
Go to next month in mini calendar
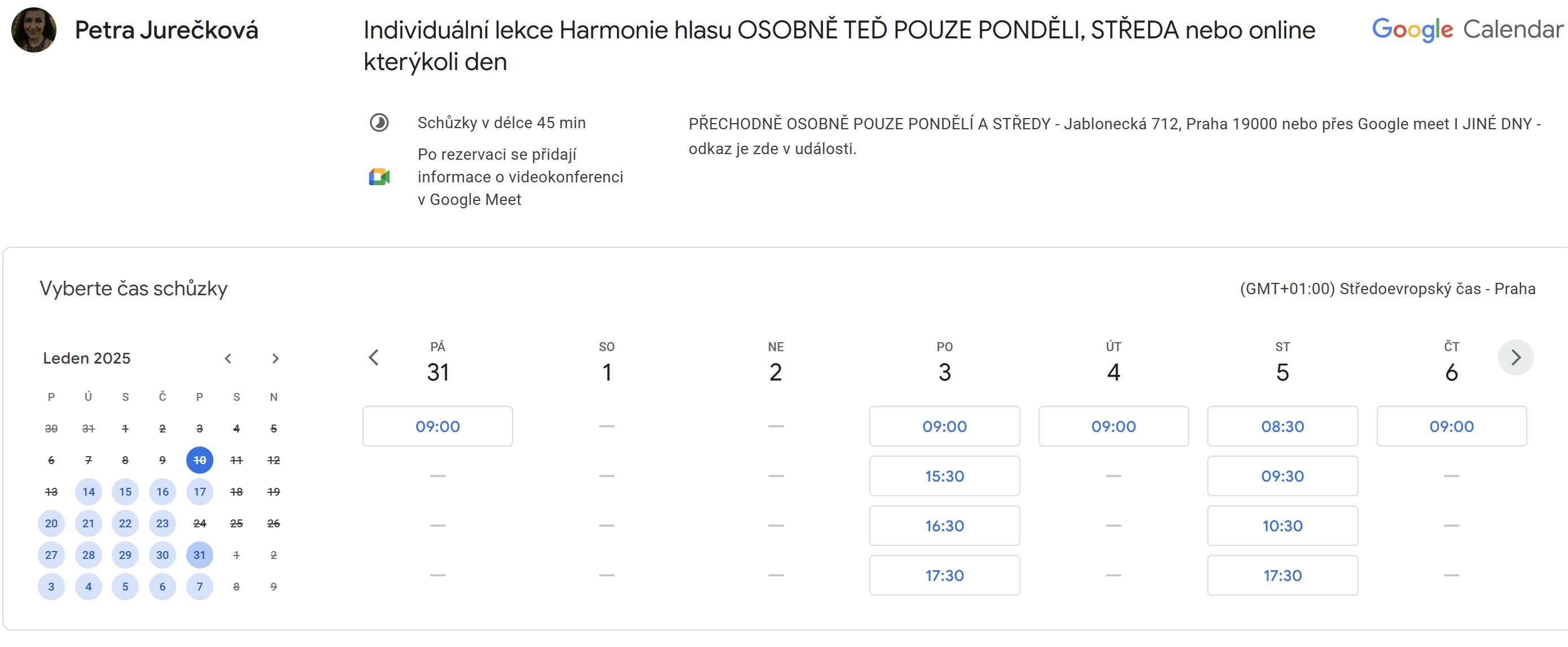click(275, 359)
